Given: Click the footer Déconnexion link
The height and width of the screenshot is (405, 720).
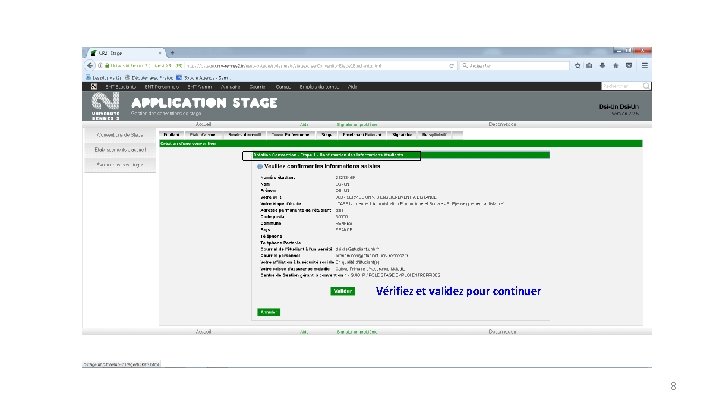Looking at the screenshot, I should [x=502, y=332].
